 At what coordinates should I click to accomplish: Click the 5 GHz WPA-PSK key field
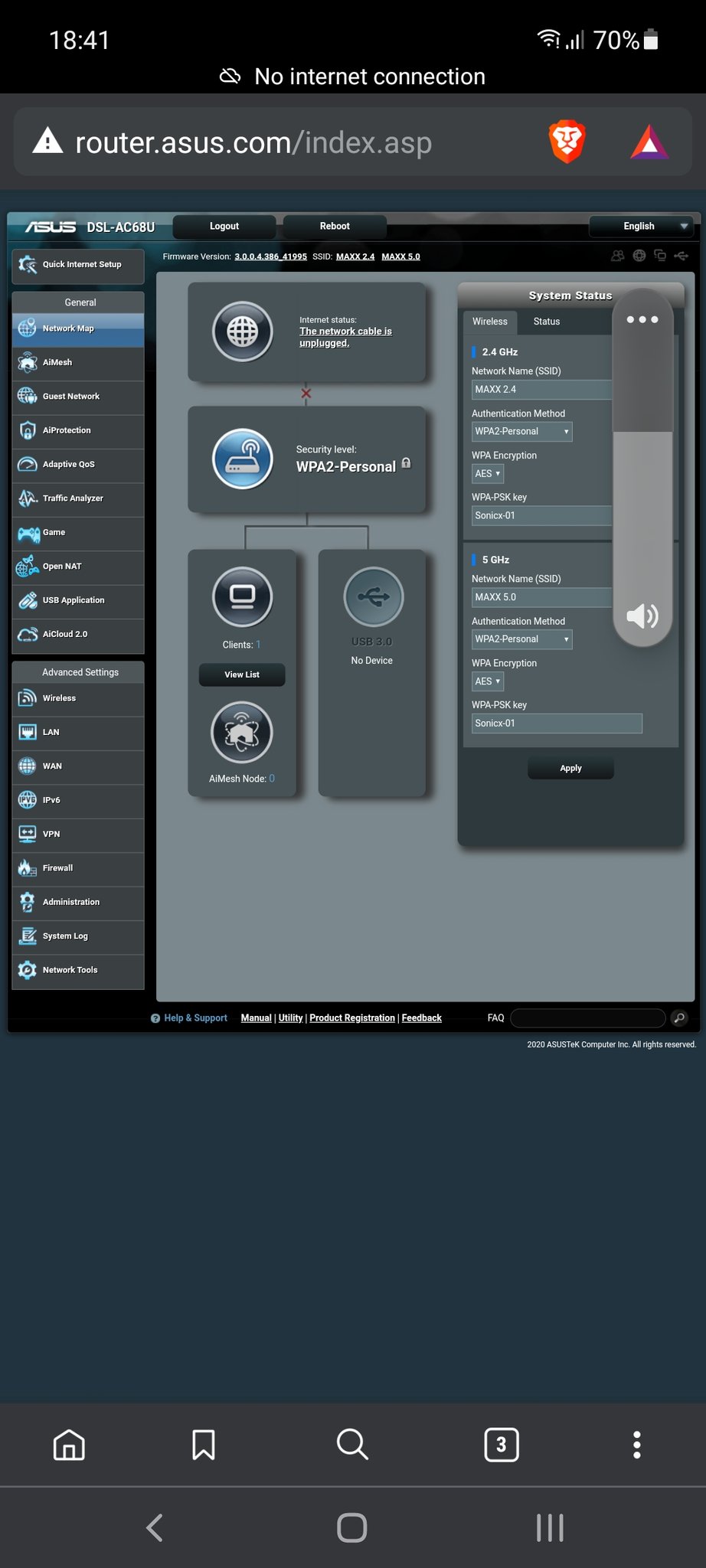[557, 724]
